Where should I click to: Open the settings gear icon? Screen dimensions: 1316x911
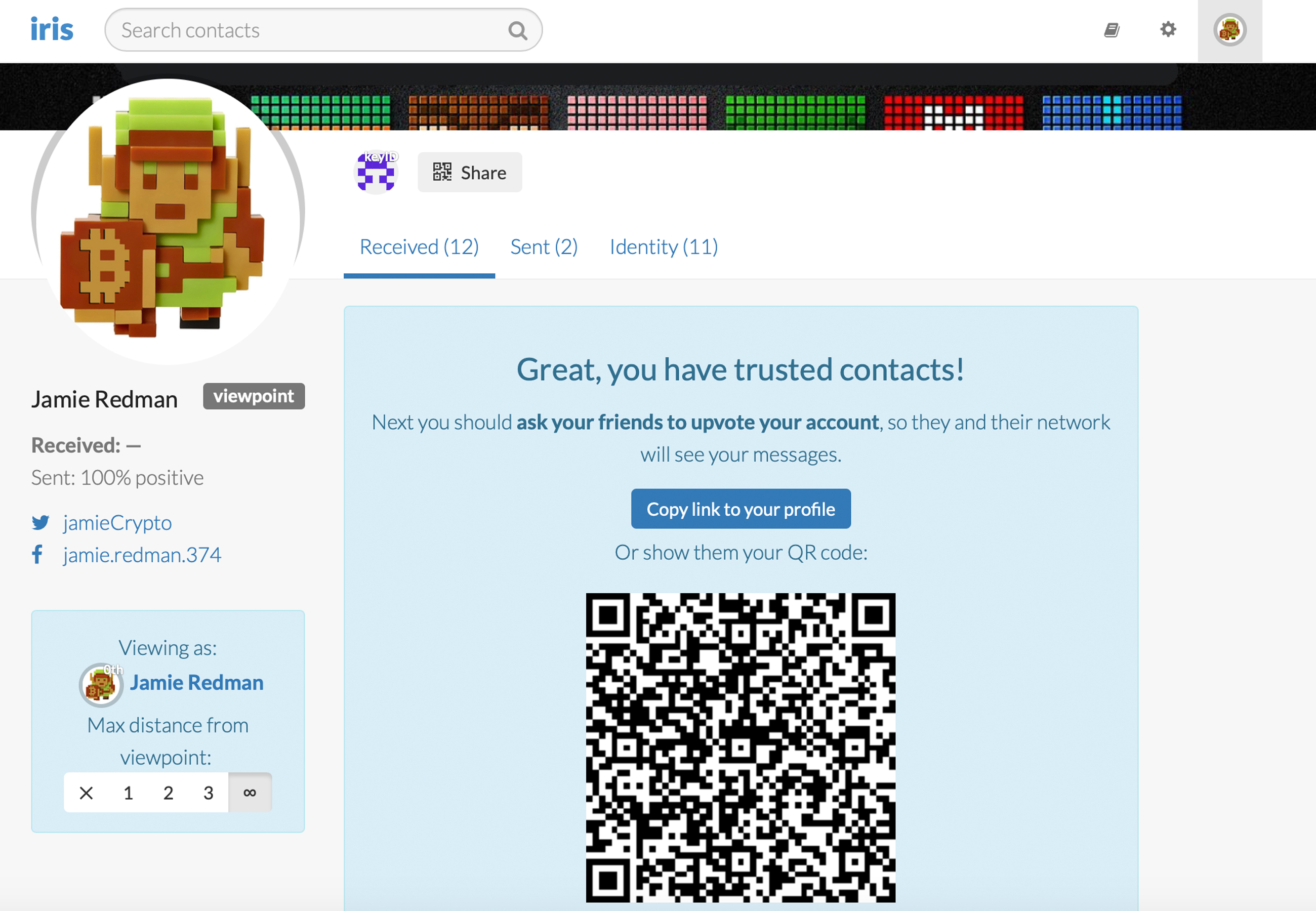click(x=1170, y=29)
